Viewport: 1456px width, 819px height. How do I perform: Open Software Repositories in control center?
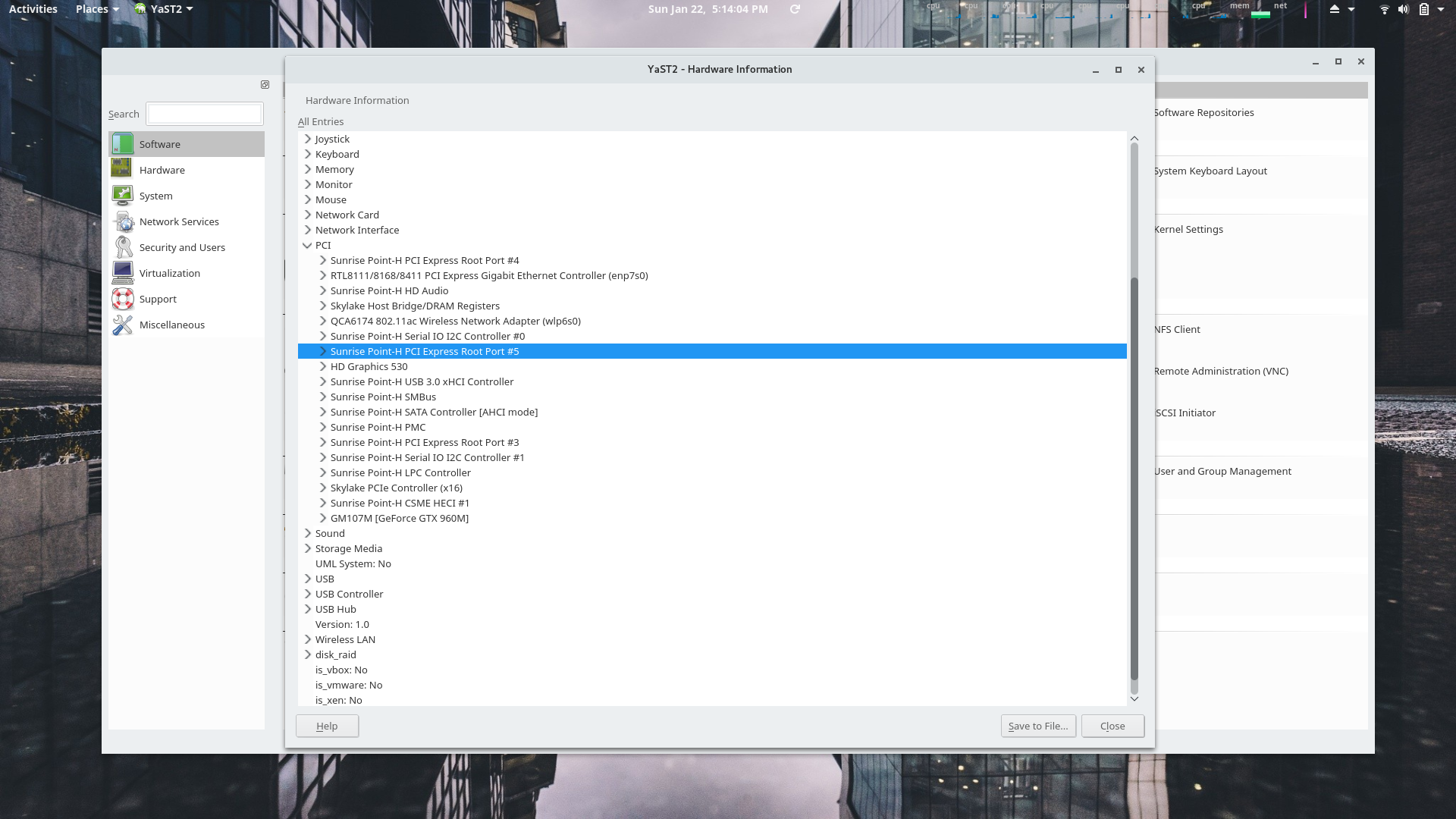(x=1203, y=112)
